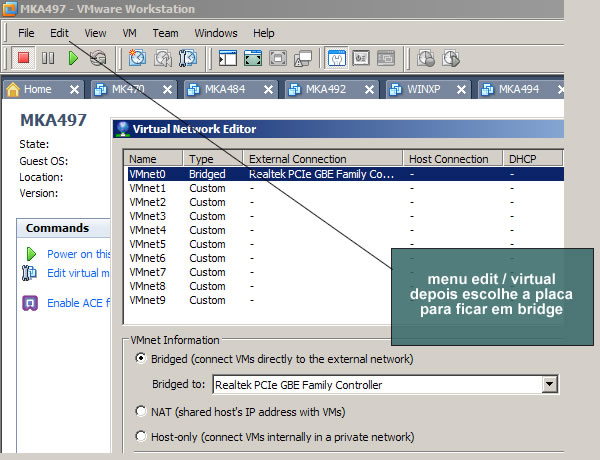Click the purple Enable ACE icon
Viewport: 600px width, 460px height.
(30, 303)
